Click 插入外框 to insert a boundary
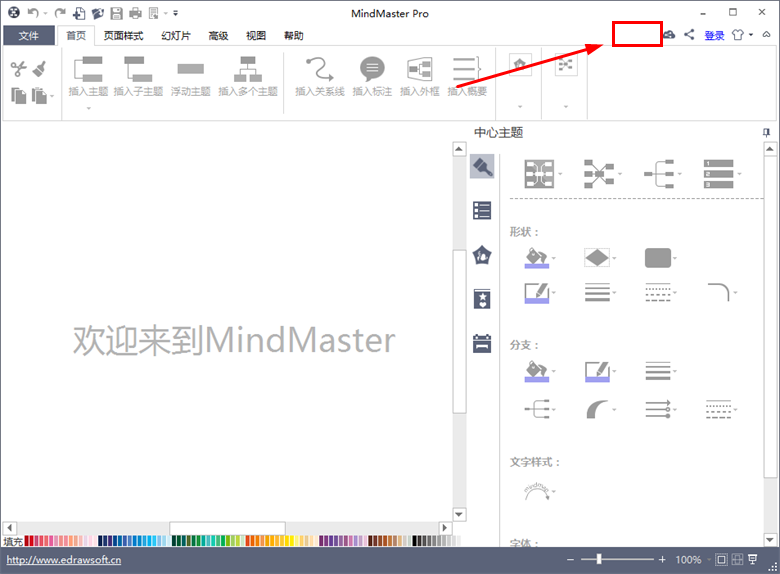The height and width of the screenshot is (574, 780). (420, 76)
